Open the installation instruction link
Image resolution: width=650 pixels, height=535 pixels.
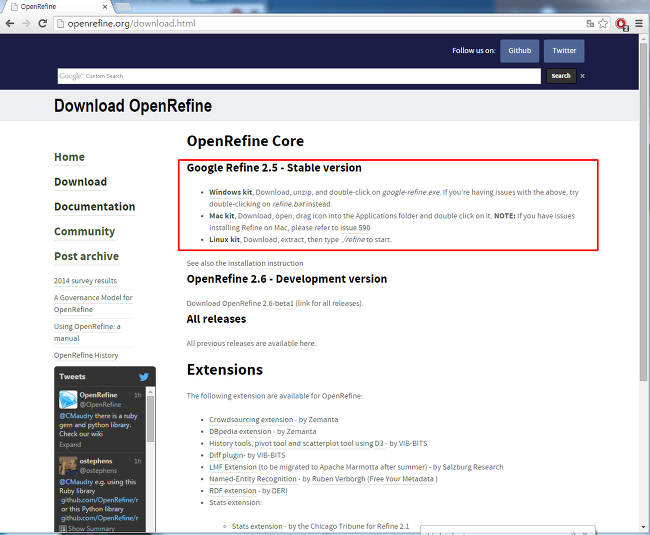pos(265,264)
